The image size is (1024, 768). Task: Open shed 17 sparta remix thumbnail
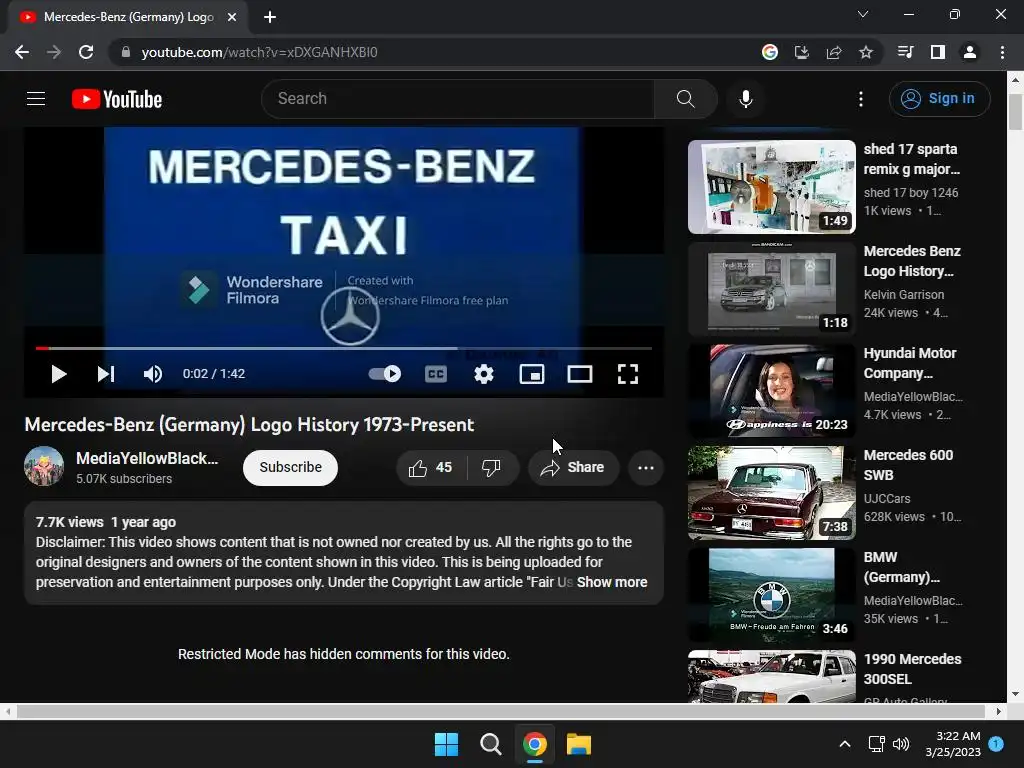point(772,187)
